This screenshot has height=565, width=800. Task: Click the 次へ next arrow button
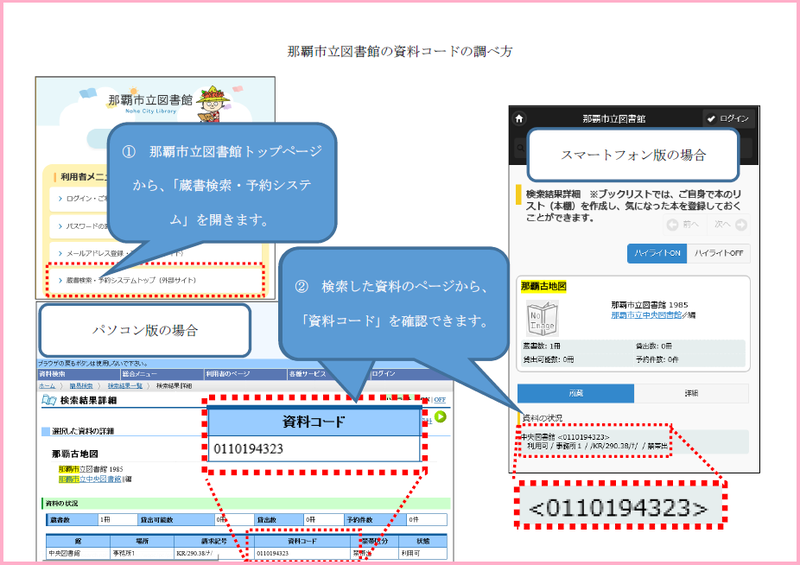[x=728, y=224]
